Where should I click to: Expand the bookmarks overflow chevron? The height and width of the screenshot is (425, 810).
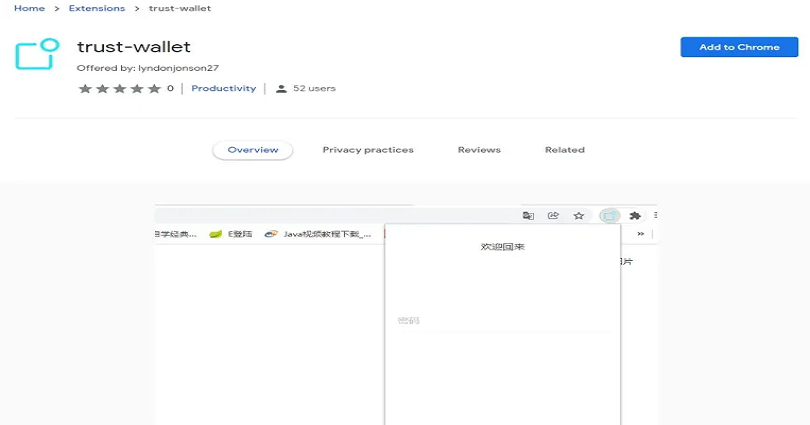pos(641,234)
